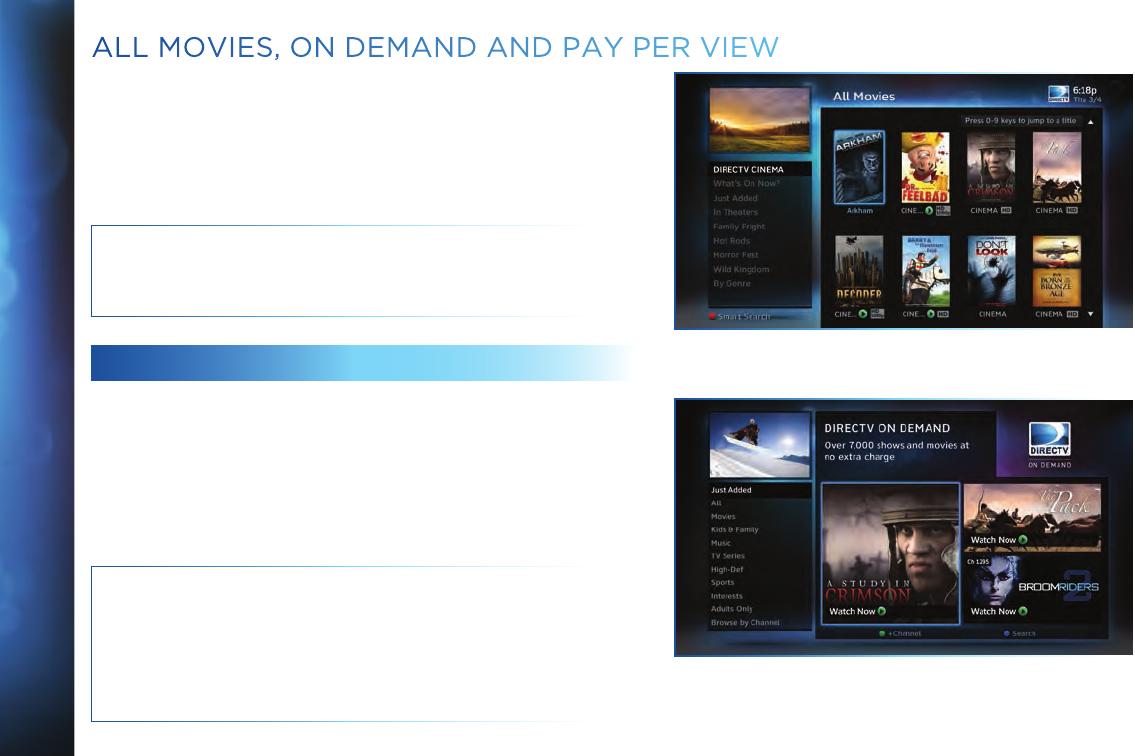Click the HD badge under A Study in Crimson
1135x756 pixels.
(x=1006, y=211)
